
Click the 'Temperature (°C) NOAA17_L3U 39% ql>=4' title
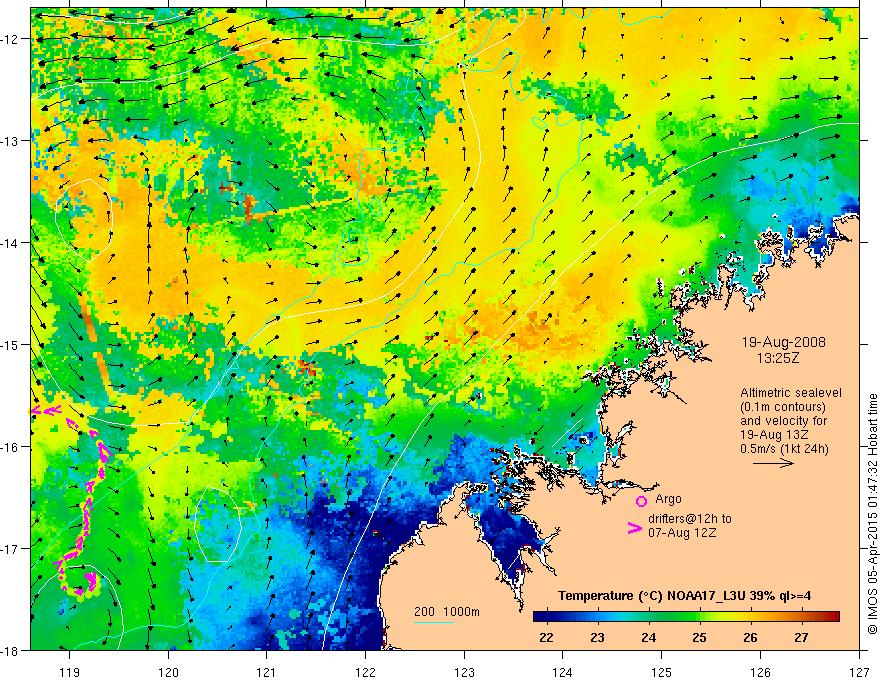tap(684, 596)
